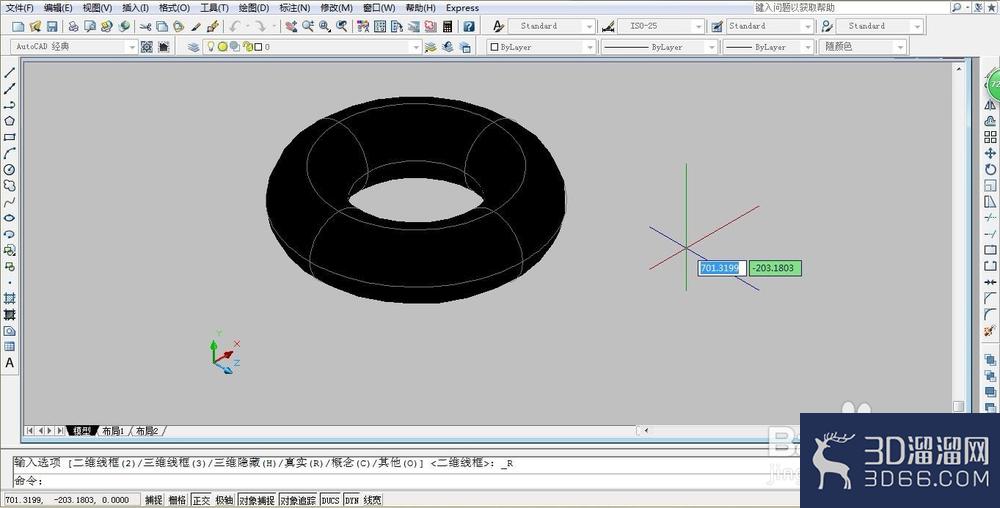Image resolution: width=1000 pixels, height=508 pixels.
Task: Toggle DYN dynamic input button
Action: click(351, 500)
